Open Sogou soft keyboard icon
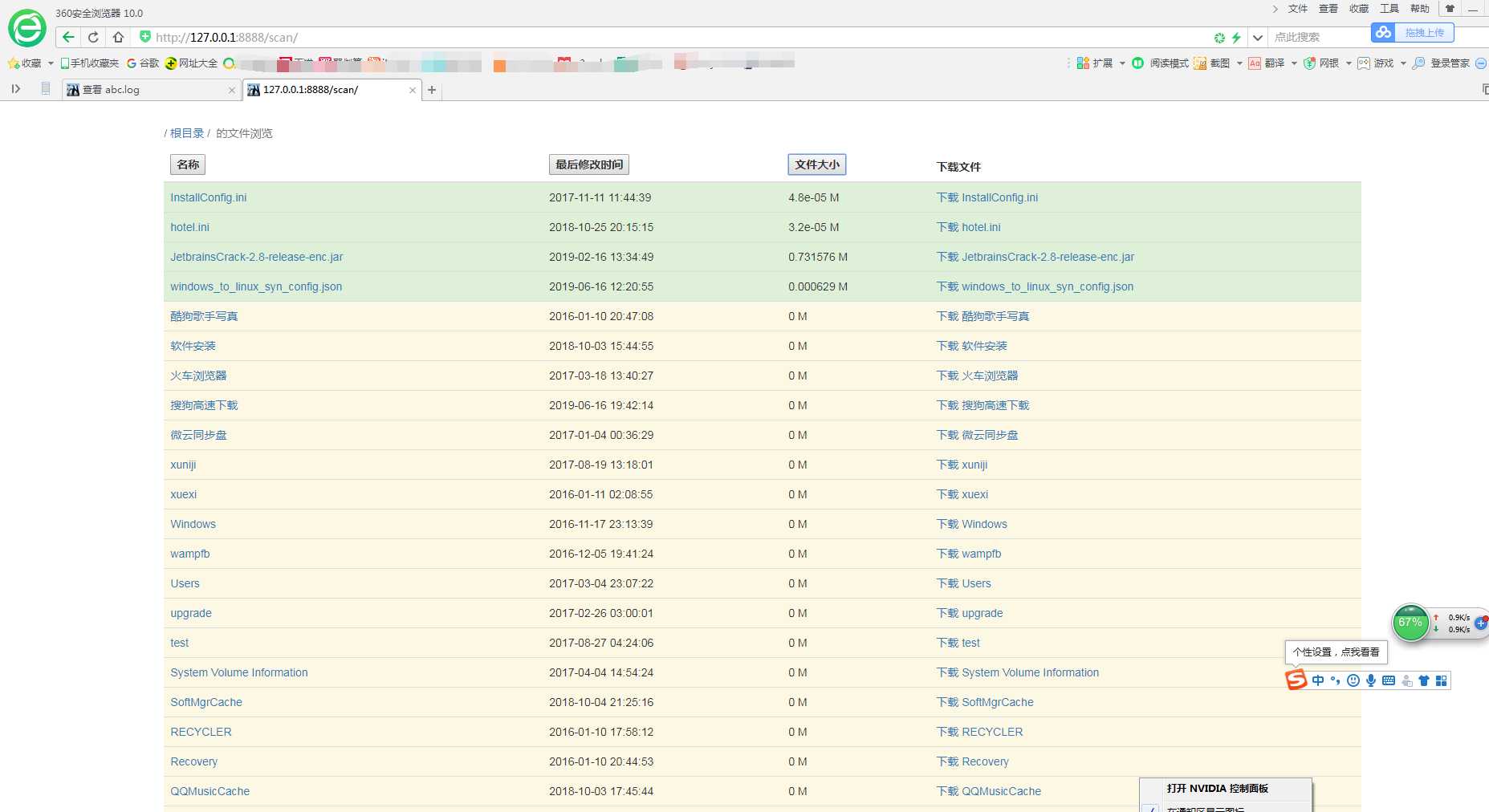The width and height of the screenshot is (1489, 812). 1389,680
